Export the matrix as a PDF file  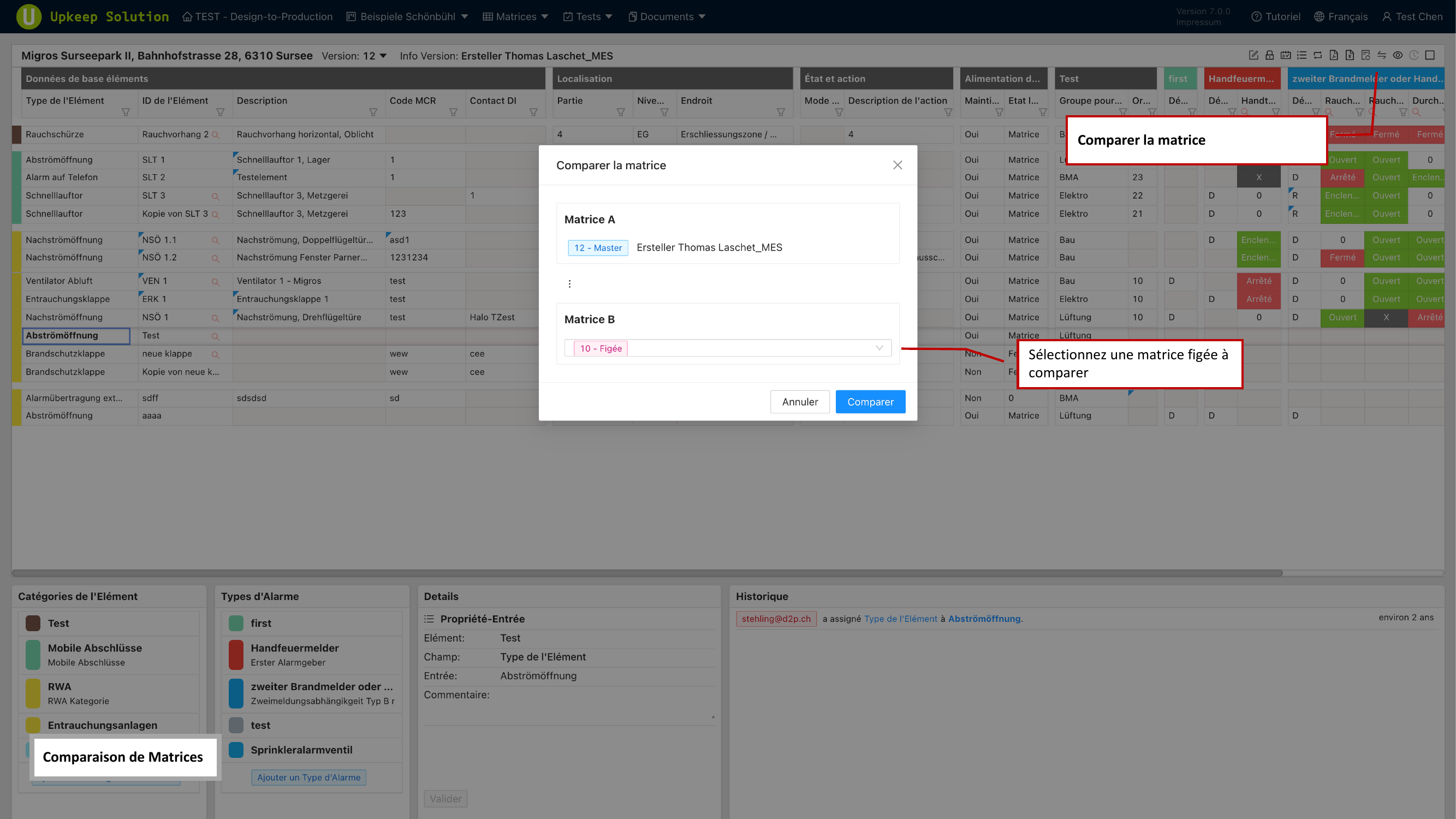(1333, 55)
